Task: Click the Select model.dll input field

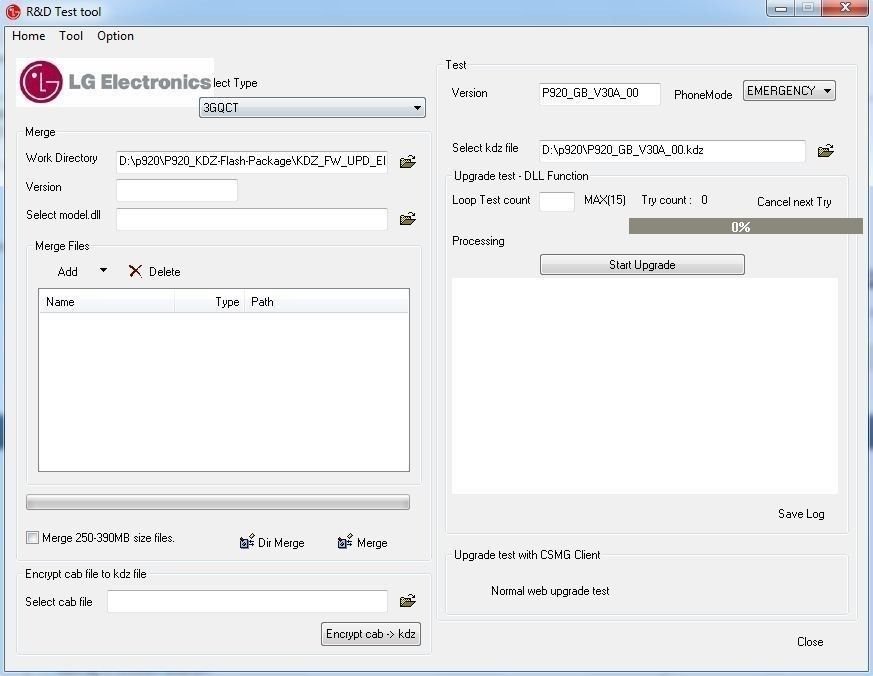Action: pos(252,219)
